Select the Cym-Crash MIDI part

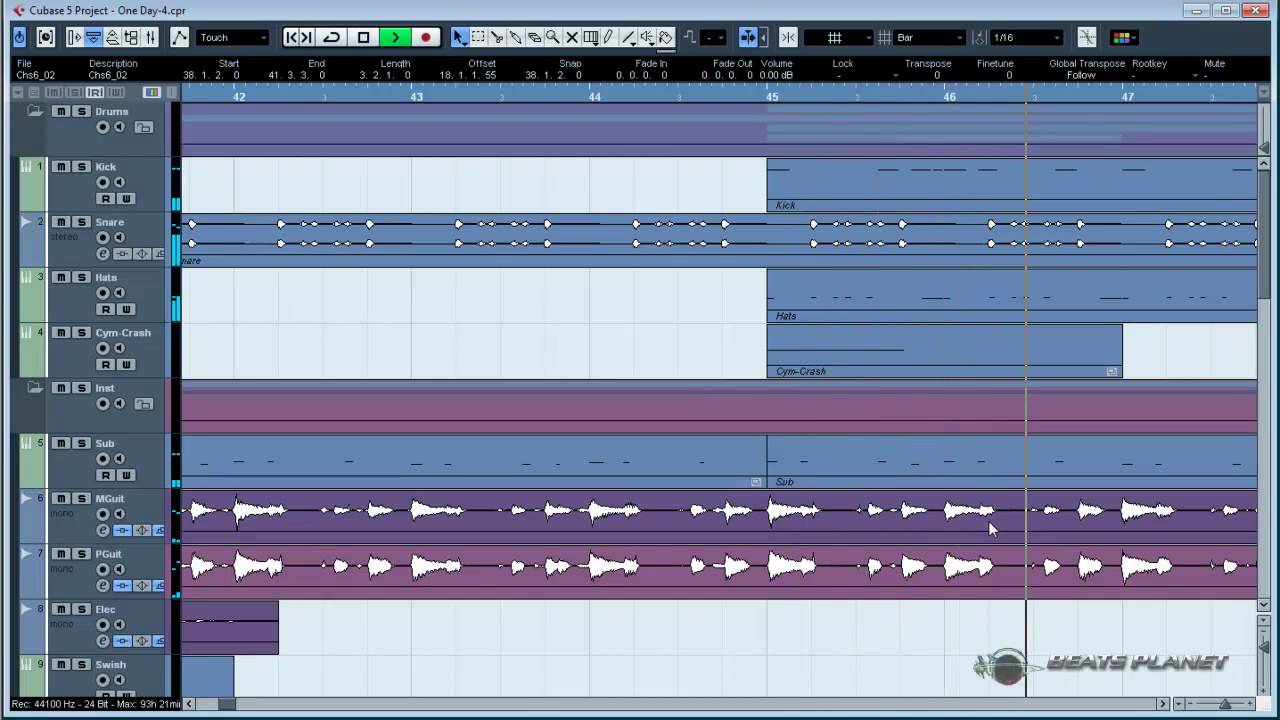pos(944,350)
